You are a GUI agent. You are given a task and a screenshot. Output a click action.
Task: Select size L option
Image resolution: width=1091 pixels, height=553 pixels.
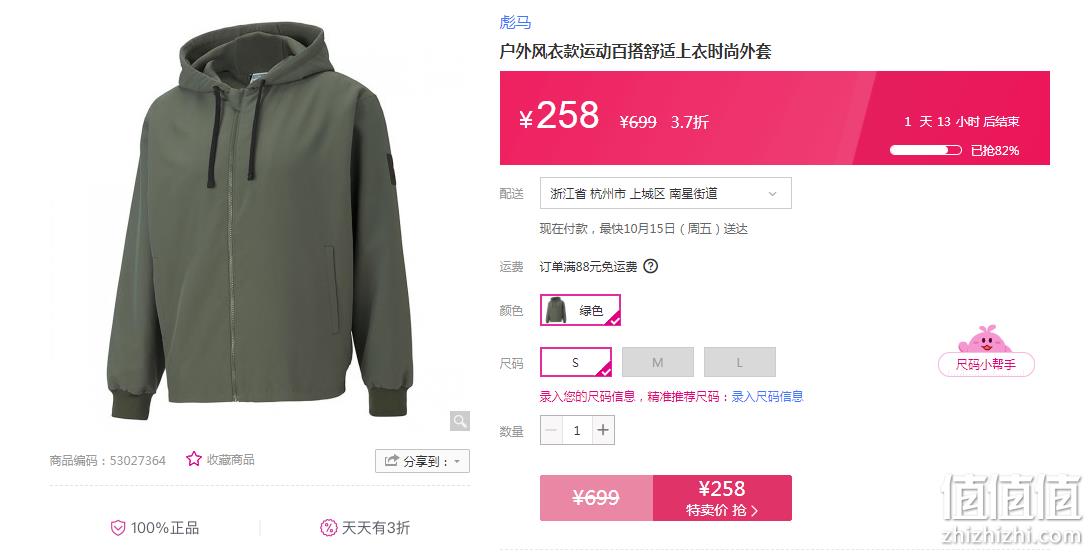(740, 362)
